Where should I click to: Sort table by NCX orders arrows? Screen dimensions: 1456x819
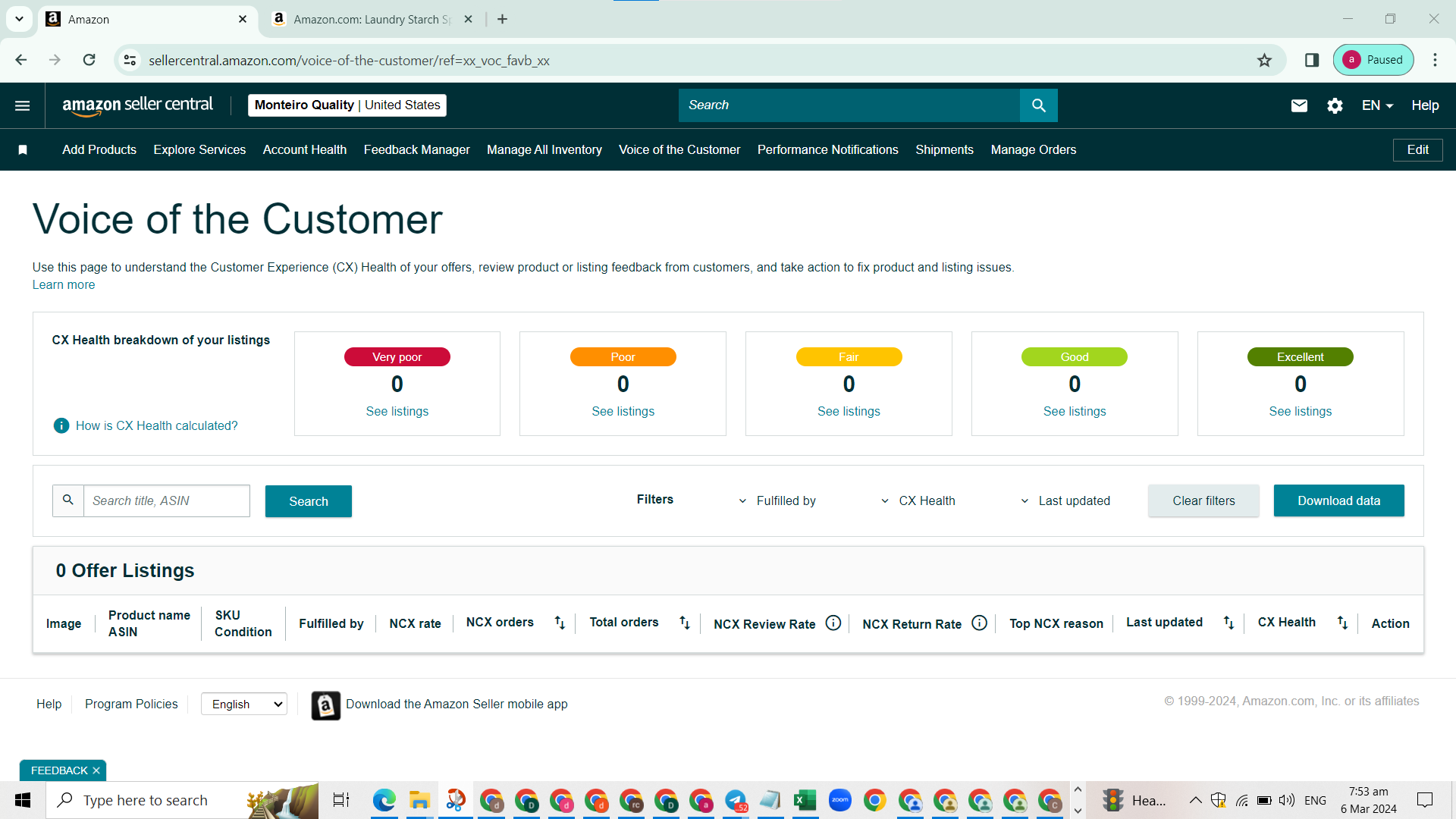(560, 623)
